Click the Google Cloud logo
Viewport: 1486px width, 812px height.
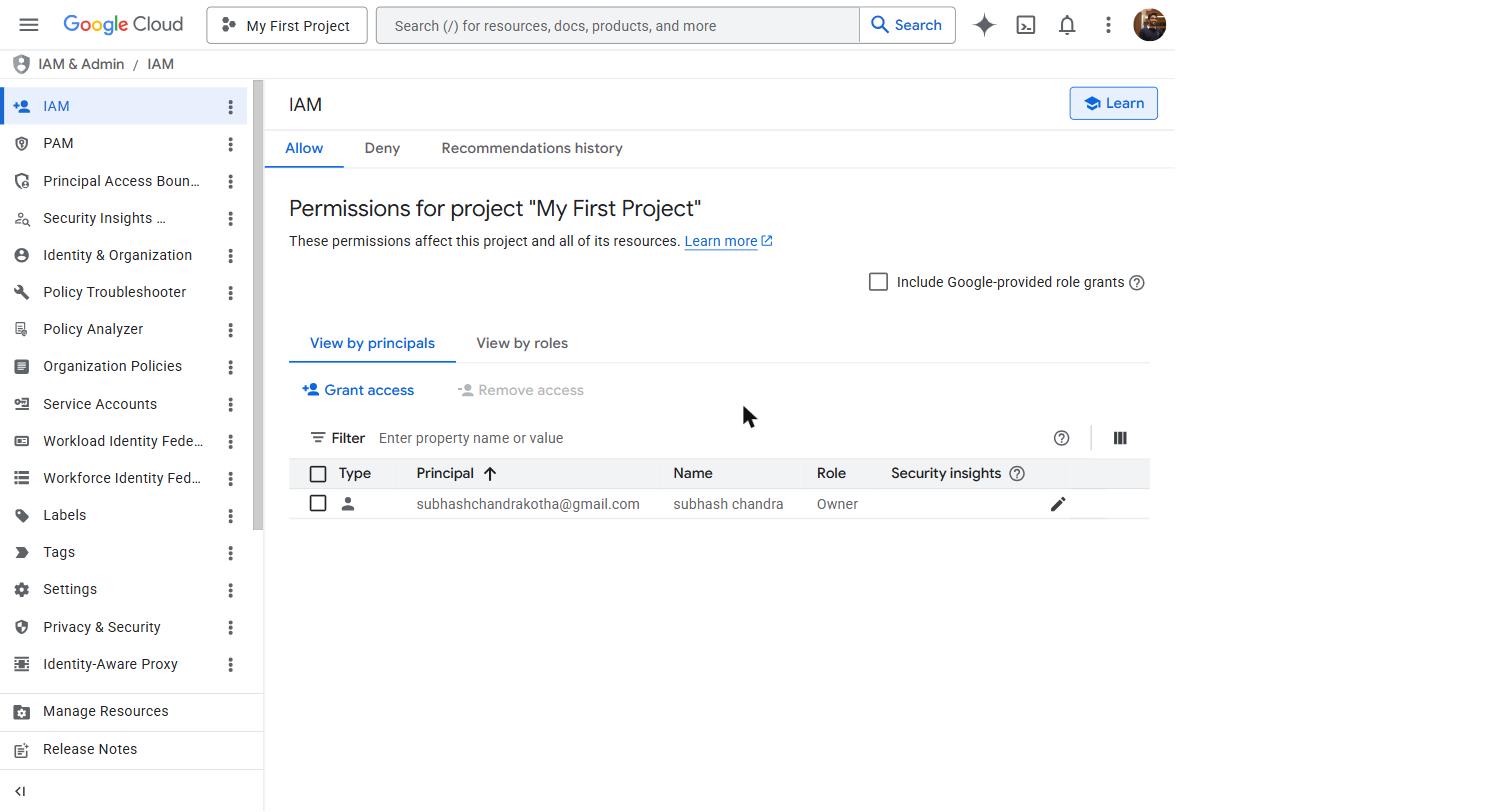point(123,25)
